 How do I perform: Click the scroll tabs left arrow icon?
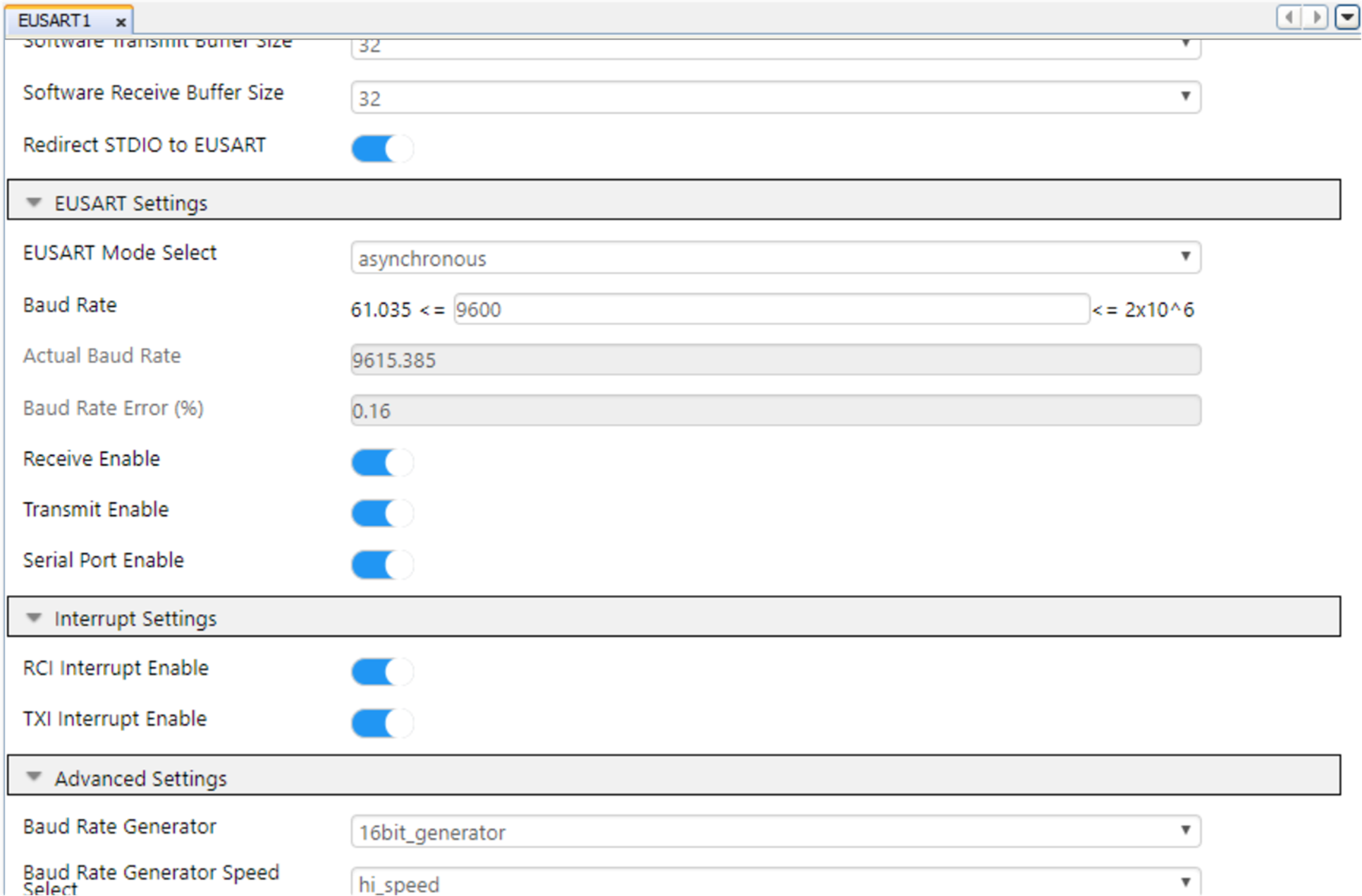(x=1289, y=16)
